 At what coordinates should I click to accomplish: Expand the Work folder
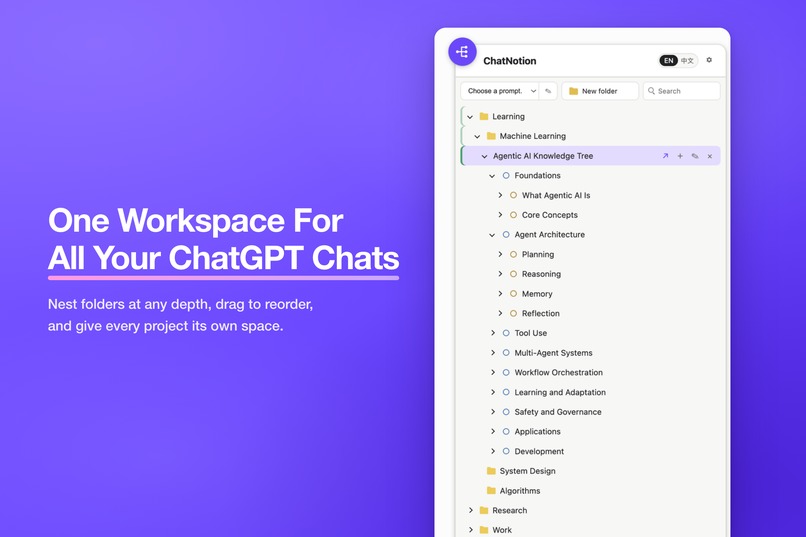click(x=470, y=530)
